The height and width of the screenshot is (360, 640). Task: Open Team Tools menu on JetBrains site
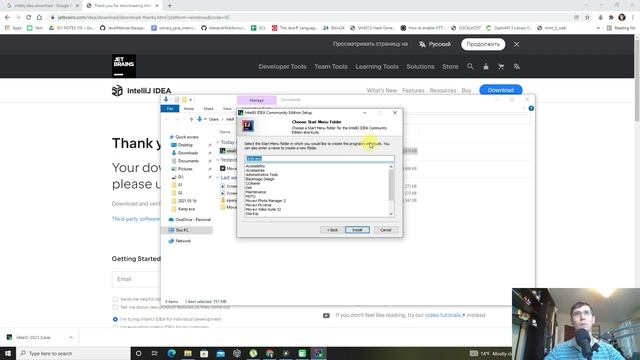331,67
